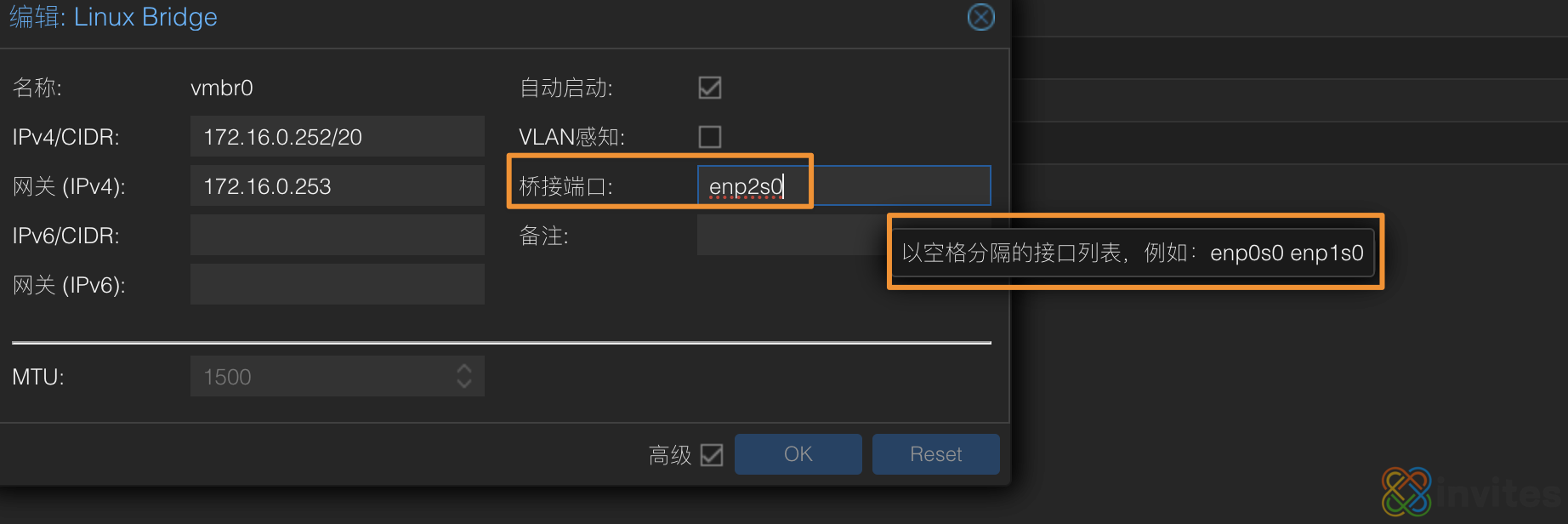
Task: Focus the IPv4/CIDR address field
Action: (338, 136)
